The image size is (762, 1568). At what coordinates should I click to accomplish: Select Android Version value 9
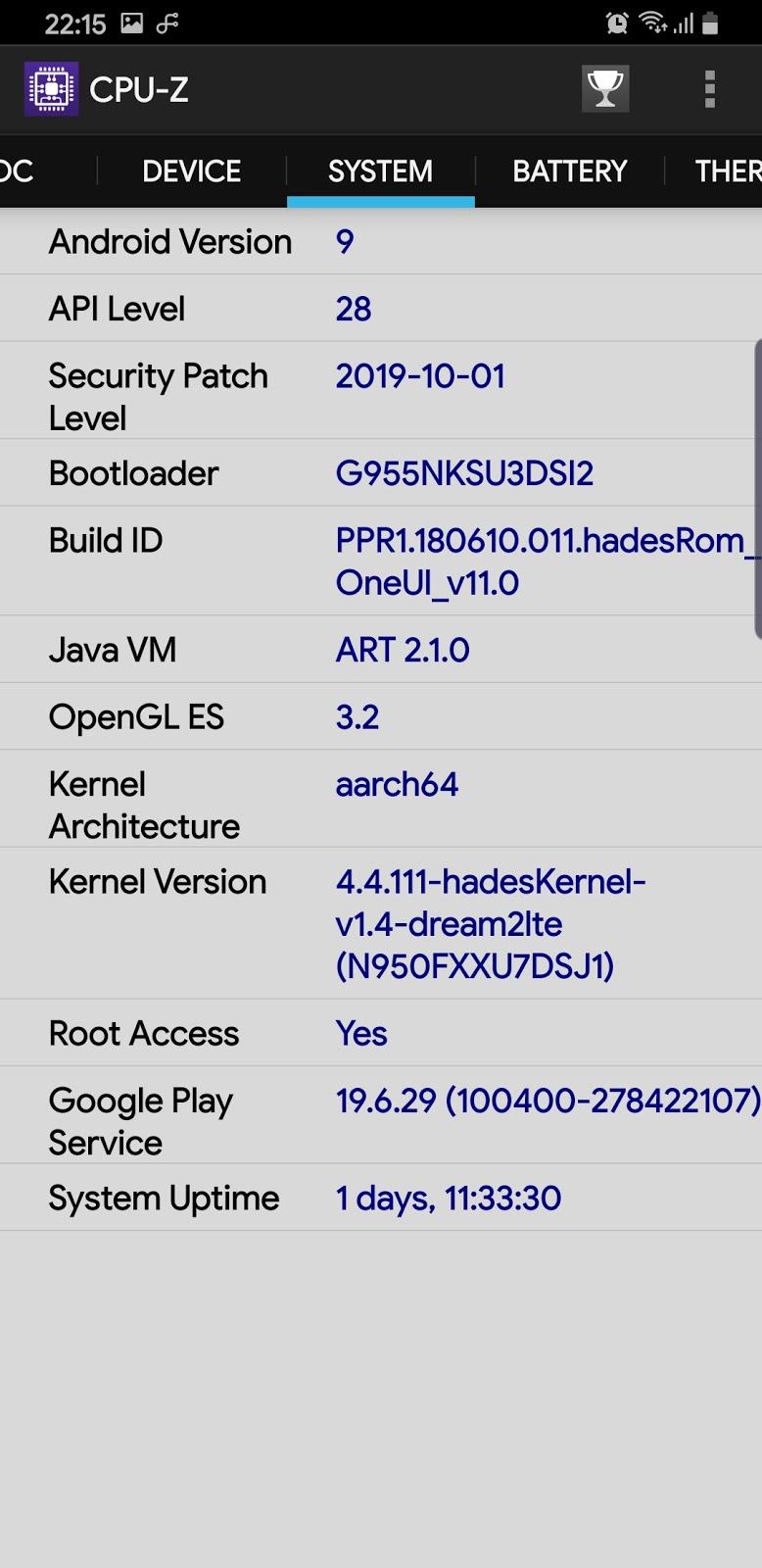click(x=345, y=242)
